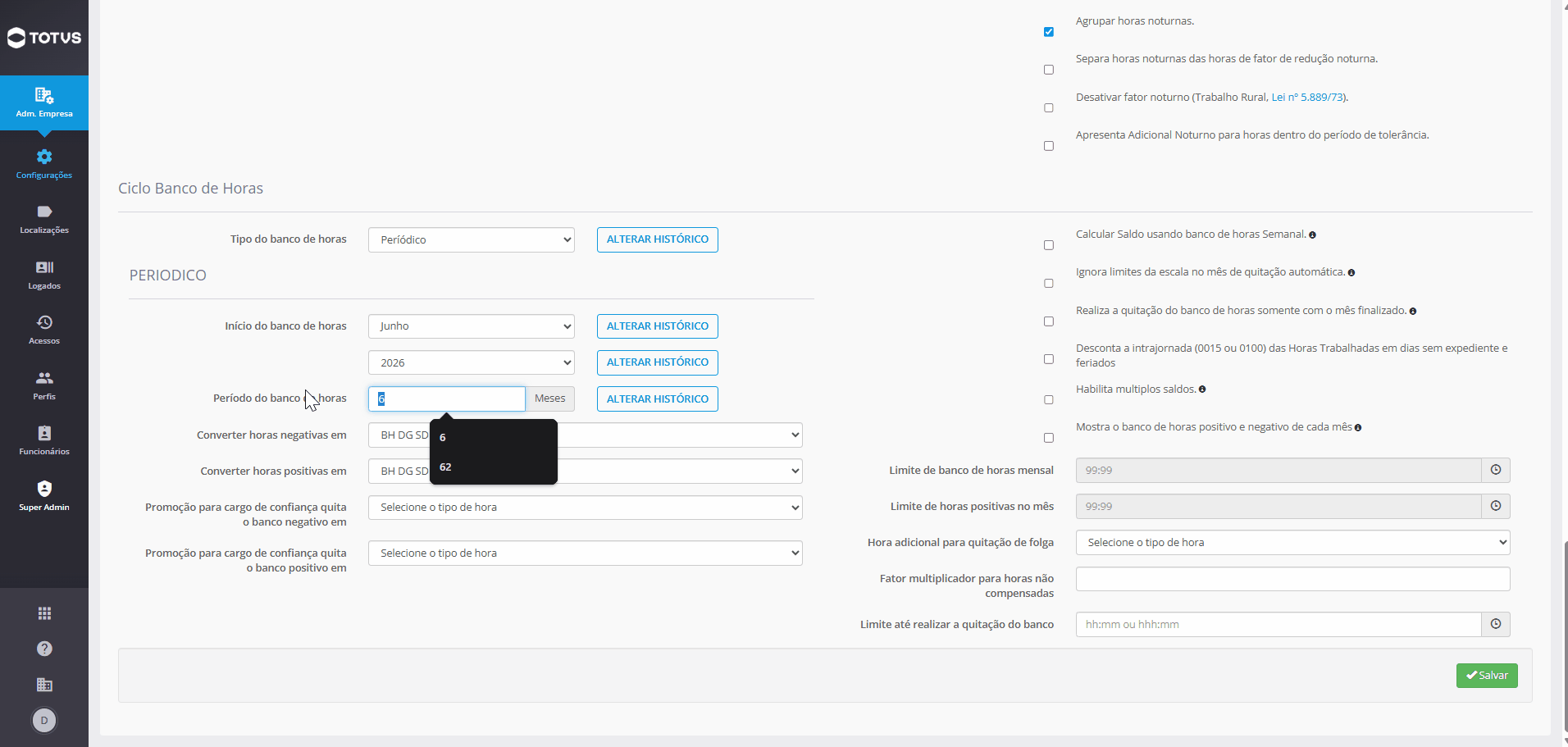The width and height of the screenshot is (1568, 747).
Task: Check Calcular Saldo usando banco de horas Semanal
Action: 1049,245
